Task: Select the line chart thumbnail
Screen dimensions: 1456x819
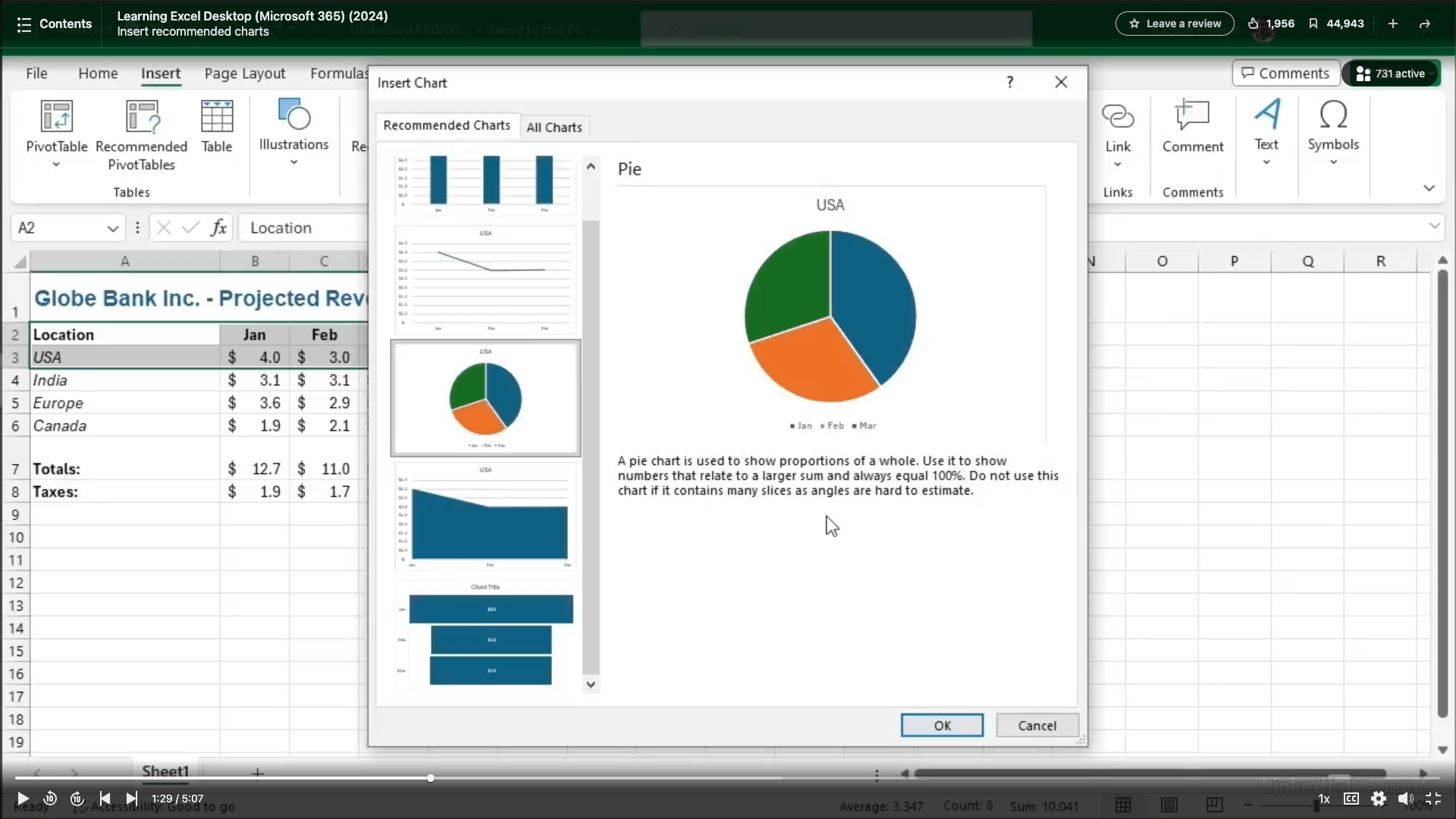Action: coord(485,279)
